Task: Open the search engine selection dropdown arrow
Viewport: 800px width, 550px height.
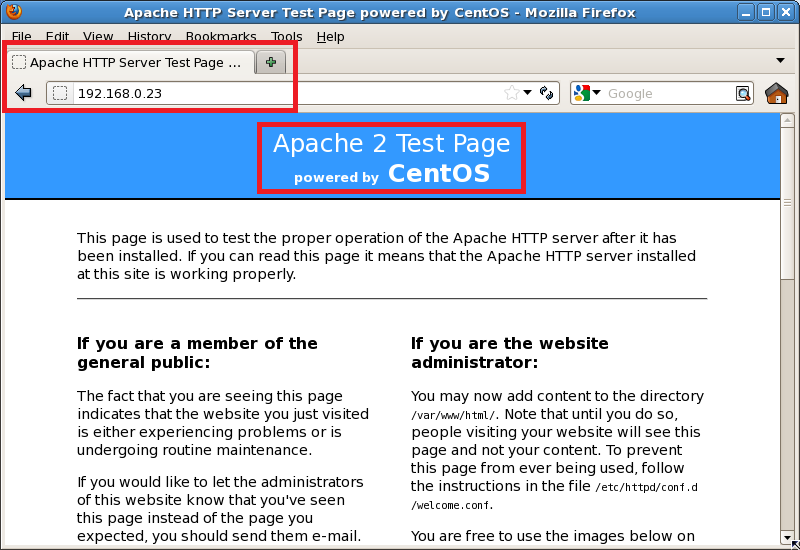Action: pyautogui.click(x=596, y=92)
